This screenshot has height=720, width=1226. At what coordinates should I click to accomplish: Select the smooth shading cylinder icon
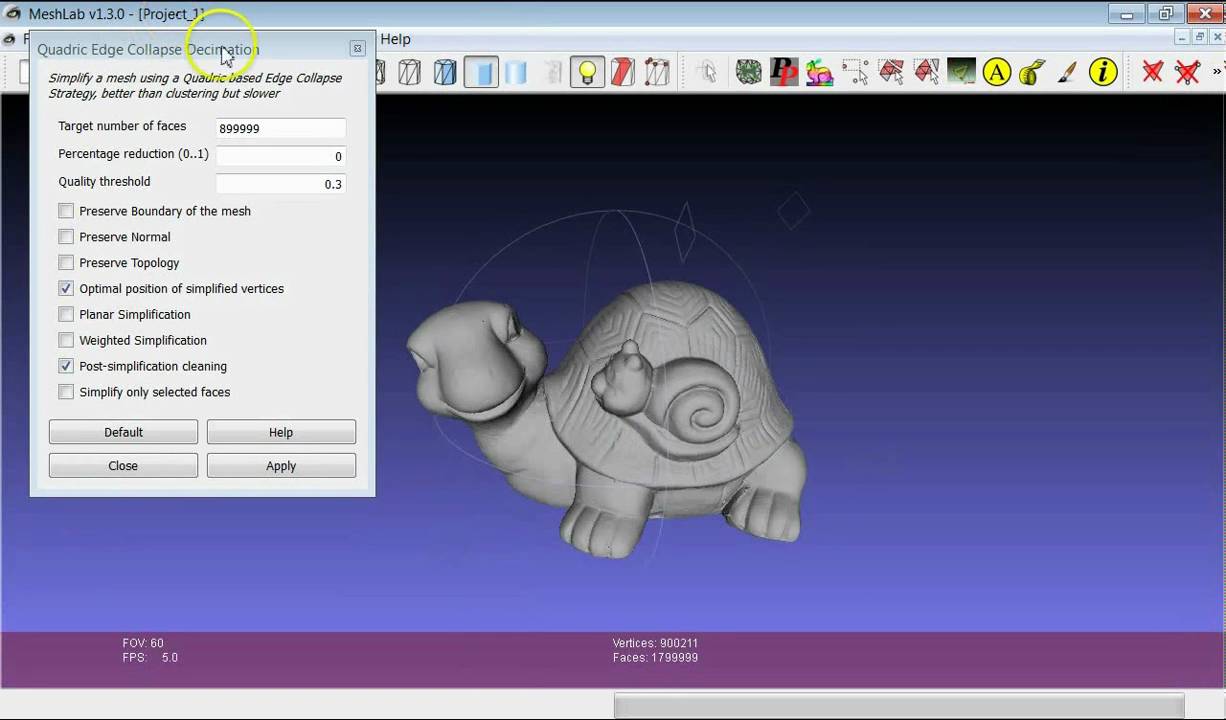(x=516, y=72)
